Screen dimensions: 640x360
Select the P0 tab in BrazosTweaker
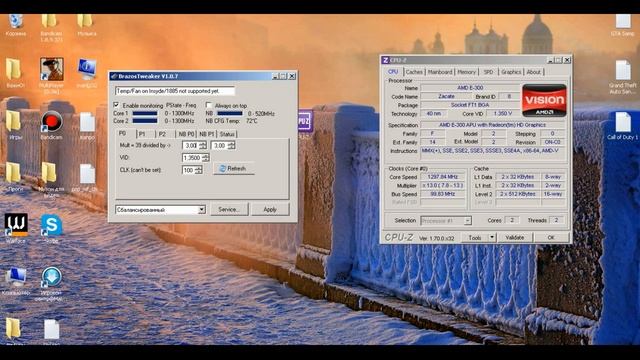[122, 133]
